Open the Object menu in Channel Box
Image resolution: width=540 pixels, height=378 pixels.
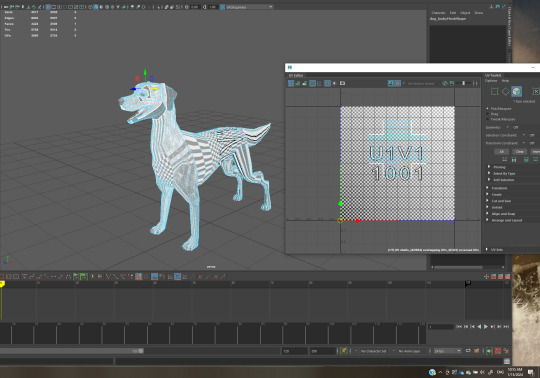[x=465, y=13]
